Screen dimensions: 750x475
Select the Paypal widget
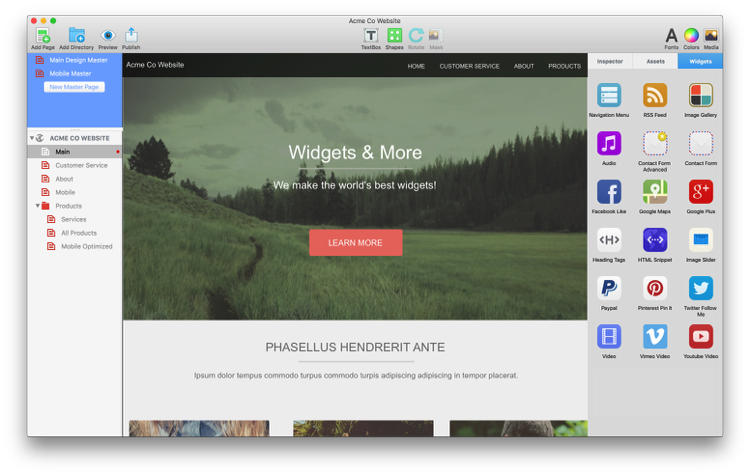[609, 288]
